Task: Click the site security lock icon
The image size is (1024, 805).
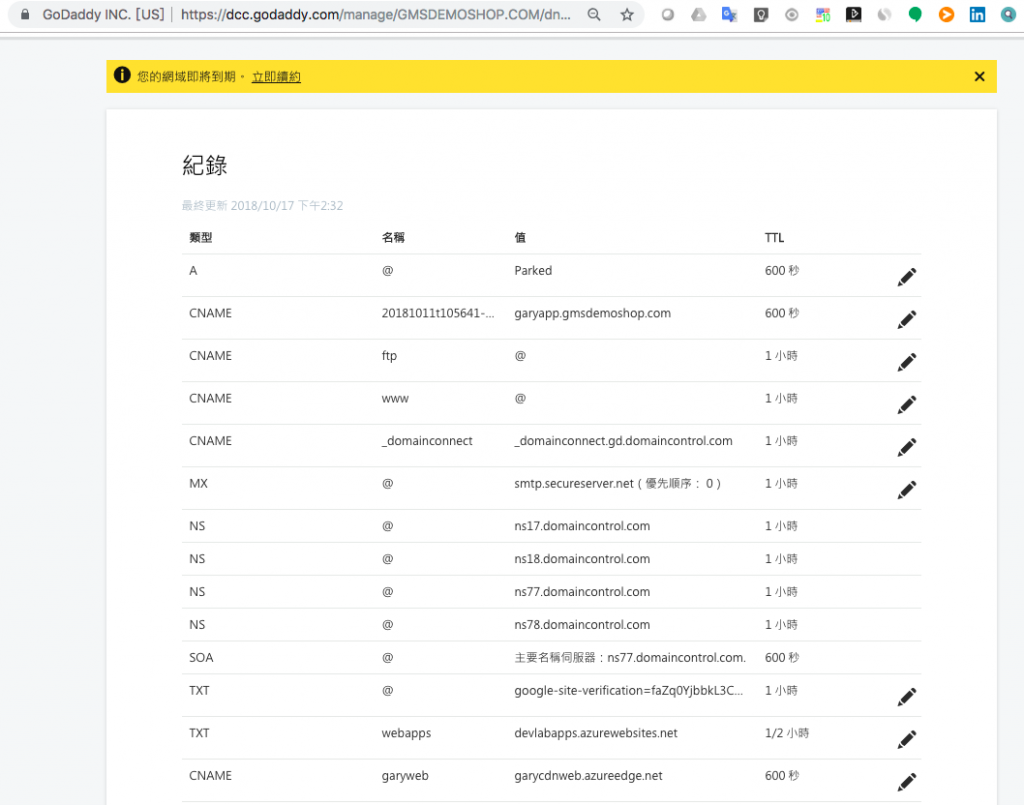Action: (x=25, y=14)
